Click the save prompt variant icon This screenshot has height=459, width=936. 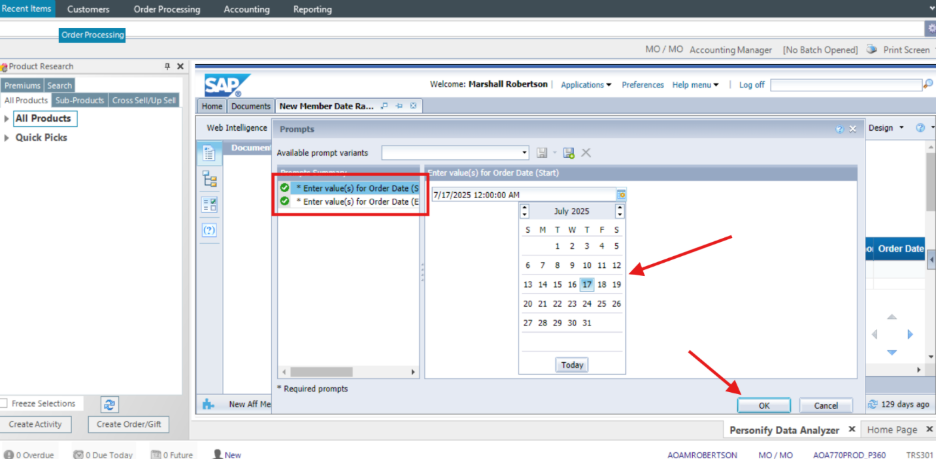(568, 153)
